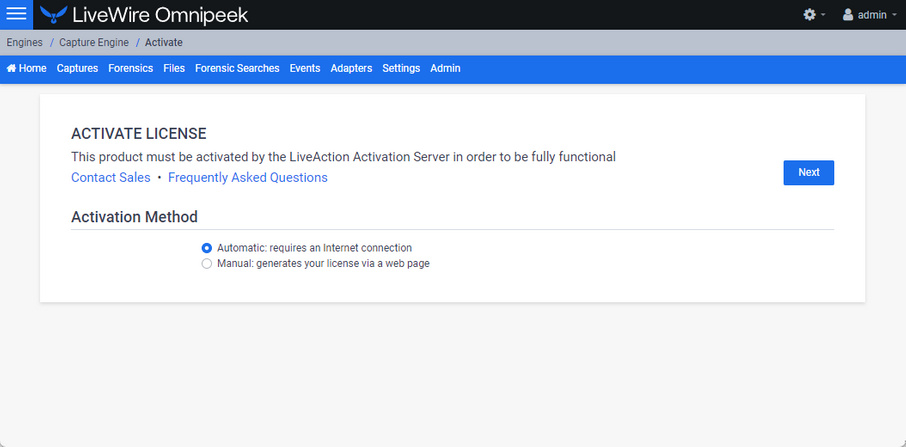Open the Settings menu item

pos(401,68)
